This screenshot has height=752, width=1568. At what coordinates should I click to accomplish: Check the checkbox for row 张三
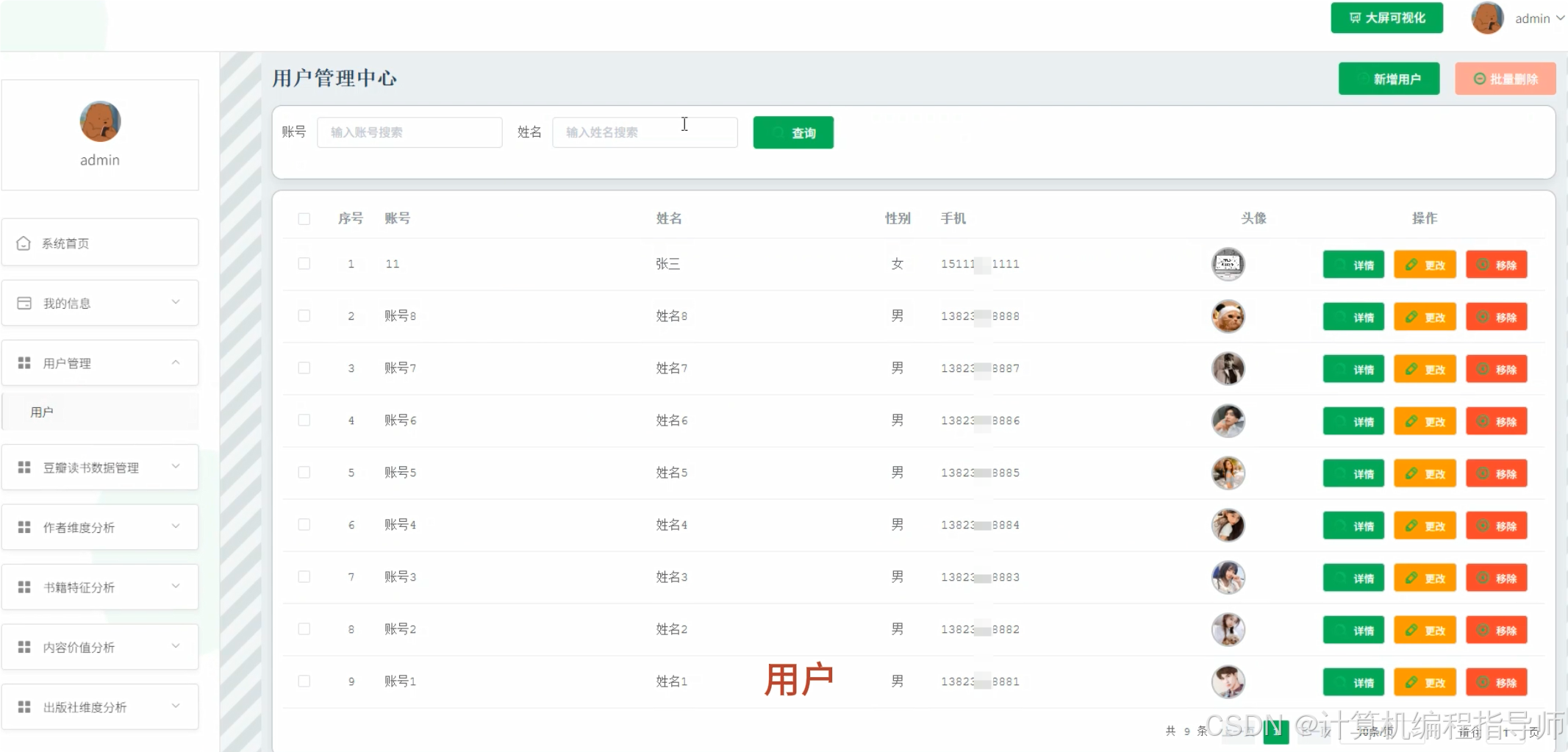tap(304, 263)
